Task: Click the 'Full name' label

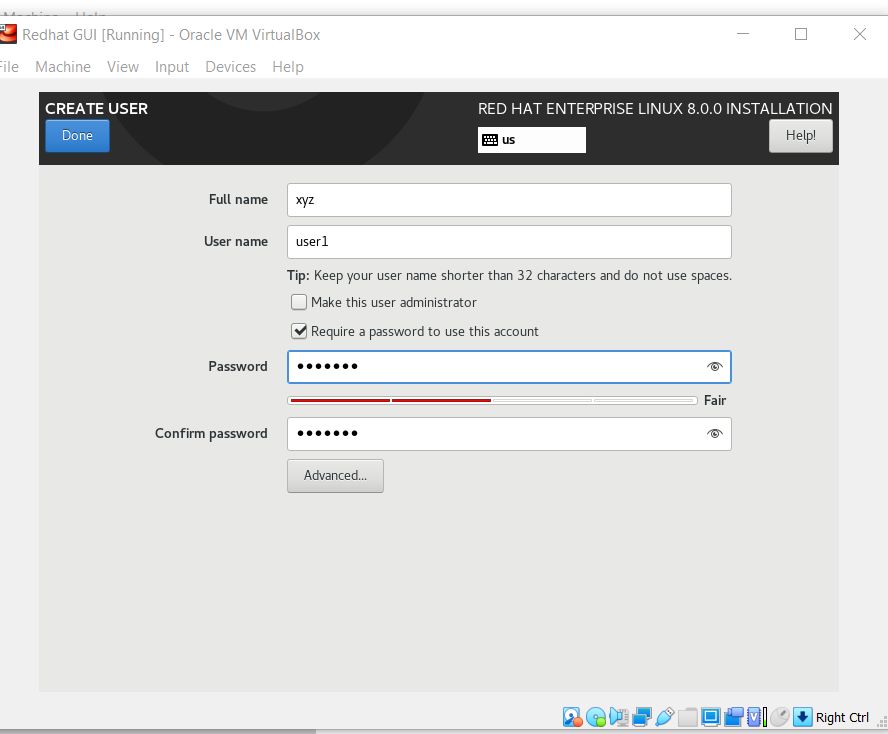Action: [x=238, y=199]
